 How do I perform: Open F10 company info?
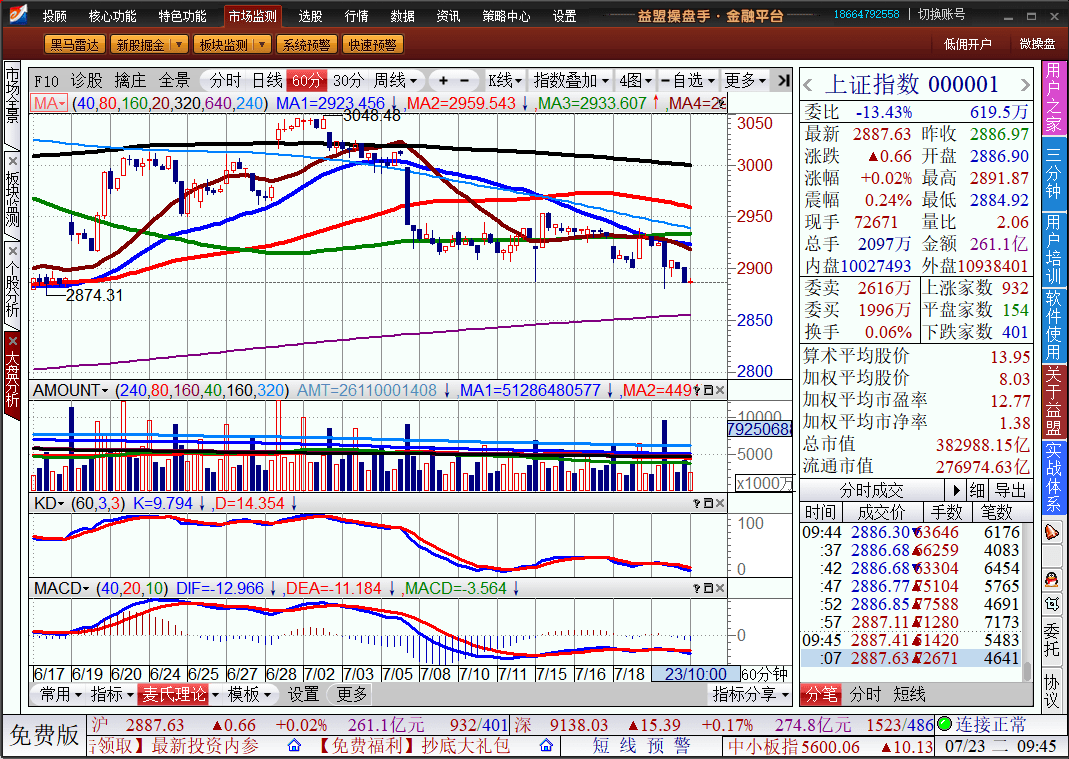click(46, 80)
